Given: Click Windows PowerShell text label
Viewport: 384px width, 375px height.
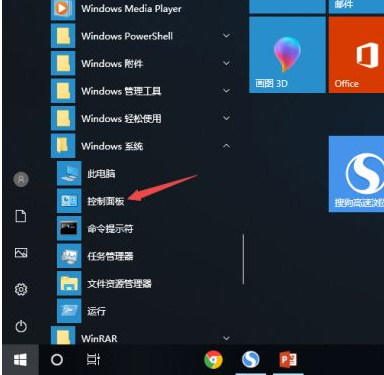Looking at the screenshot, I should 127,36.
